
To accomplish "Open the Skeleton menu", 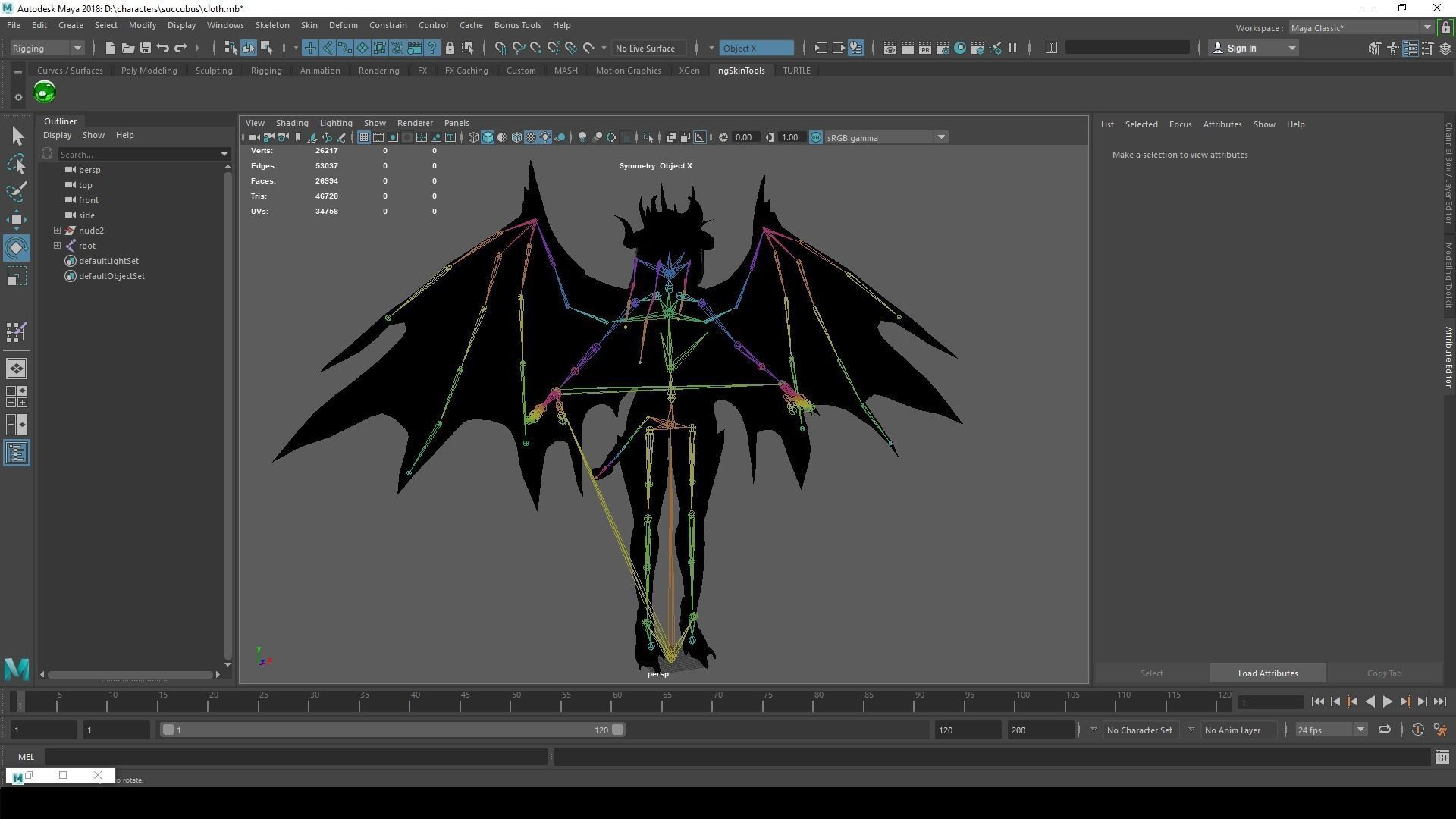I will (x=271, y=25).
